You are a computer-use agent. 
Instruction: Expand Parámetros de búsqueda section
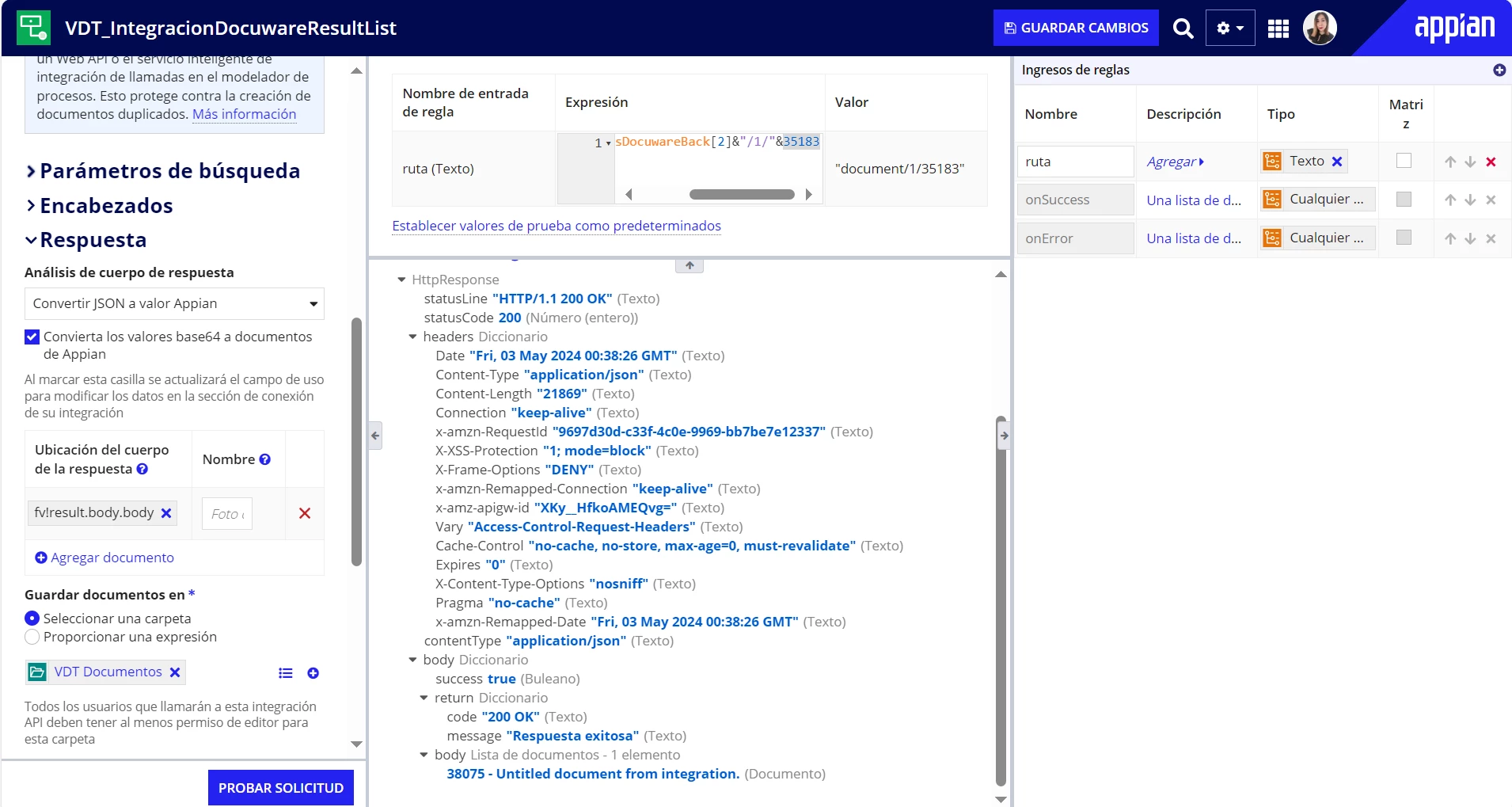(162, 171)
